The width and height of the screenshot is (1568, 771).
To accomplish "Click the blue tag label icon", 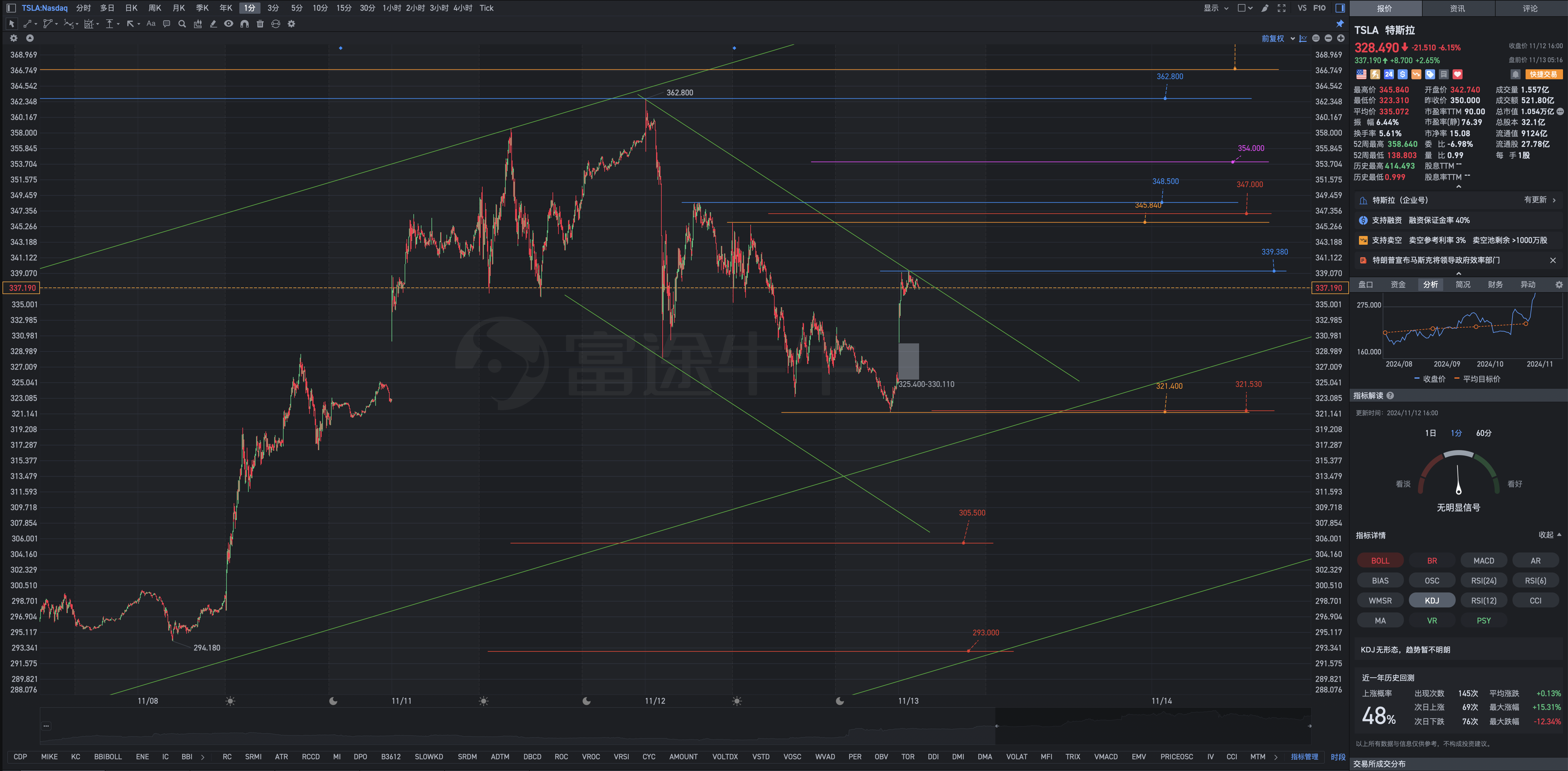I will pos(1430,74).
